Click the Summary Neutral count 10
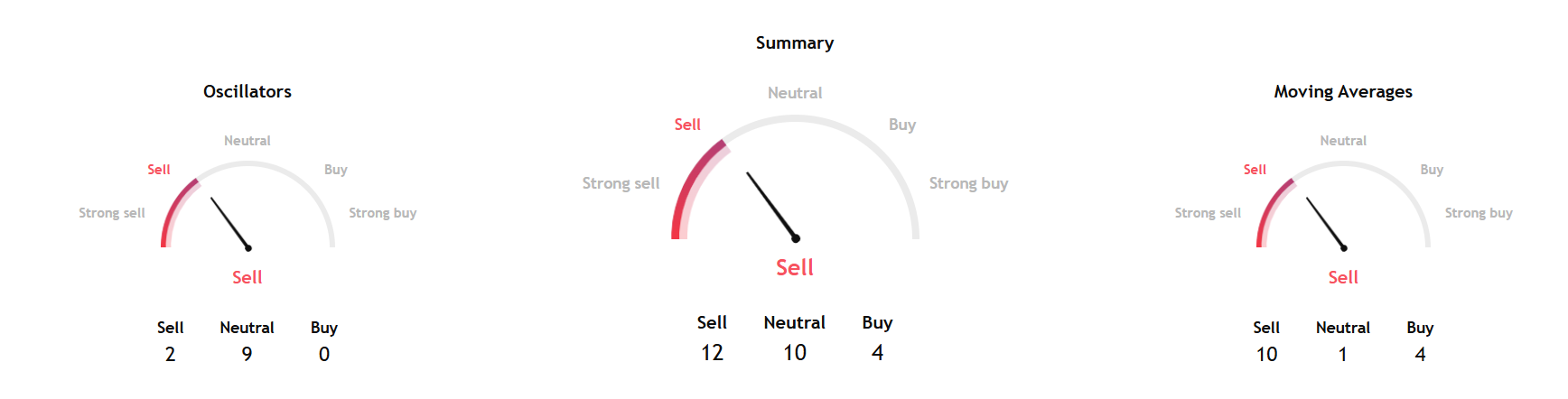Viewport: 1568px width, 399px height. 795,353
